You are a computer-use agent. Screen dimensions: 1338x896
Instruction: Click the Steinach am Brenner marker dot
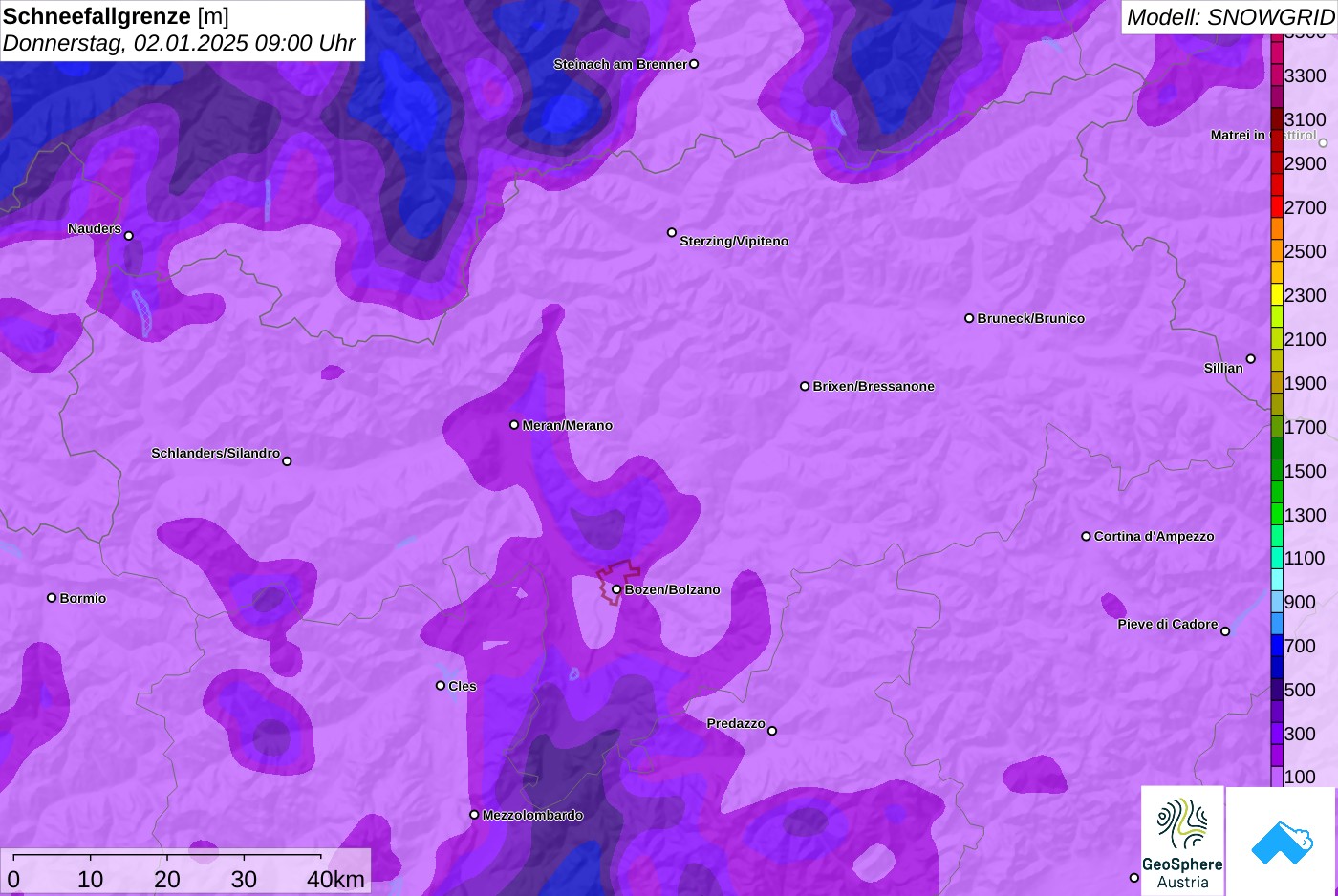click(x=694, y=64)
